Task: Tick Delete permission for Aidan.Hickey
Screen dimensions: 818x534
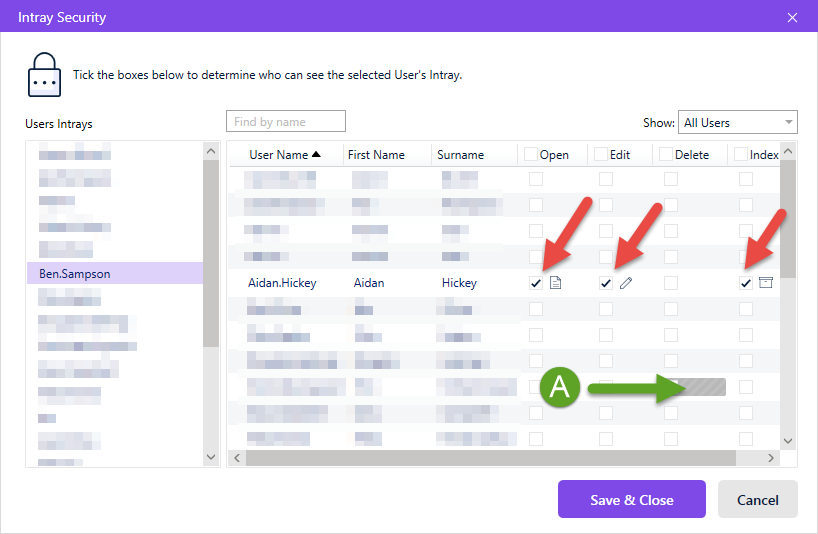Action: coord(671,283)
